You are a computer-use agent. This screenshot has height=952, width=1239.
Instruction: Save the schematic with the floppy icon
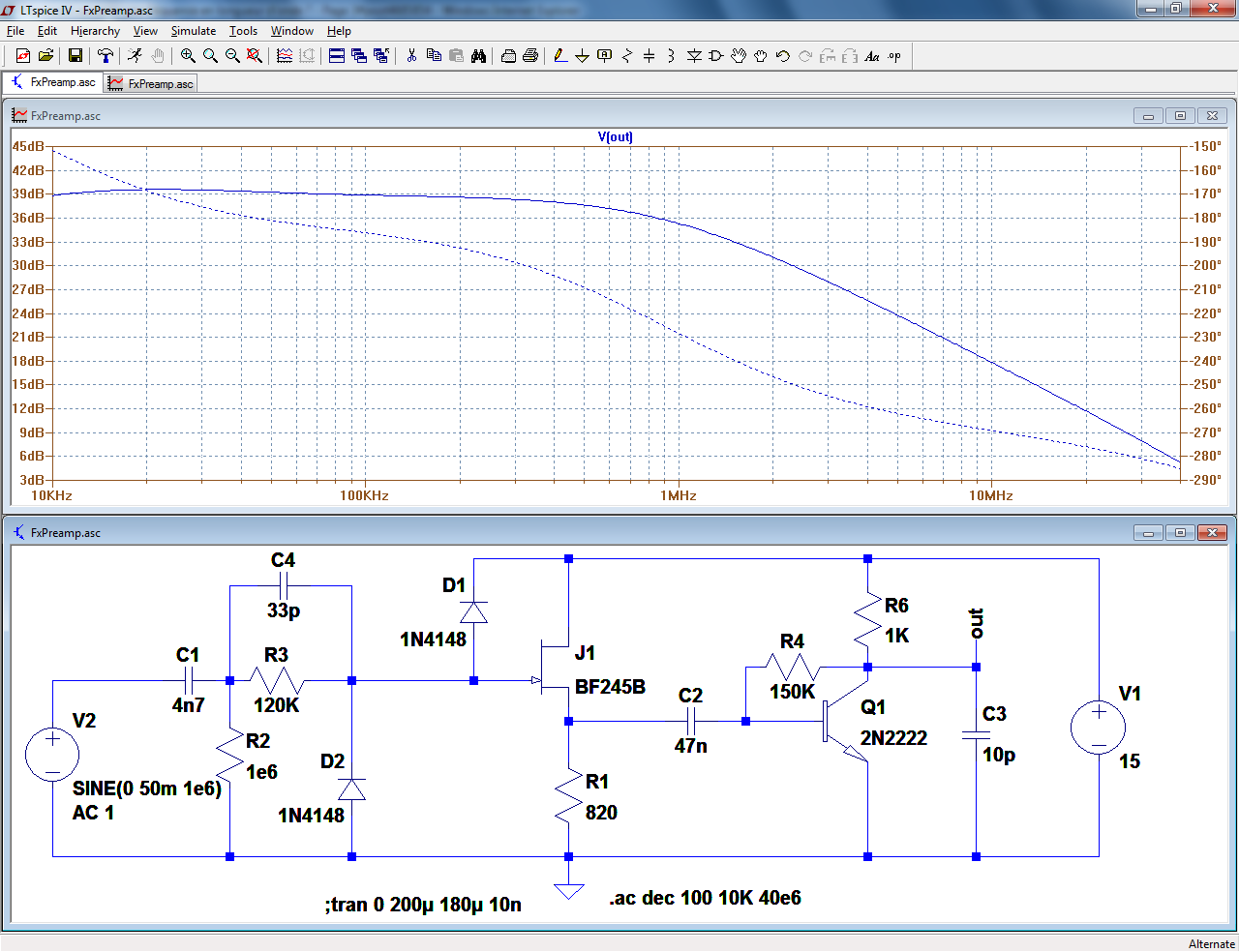pyautogui.click(x=75, y=56)
